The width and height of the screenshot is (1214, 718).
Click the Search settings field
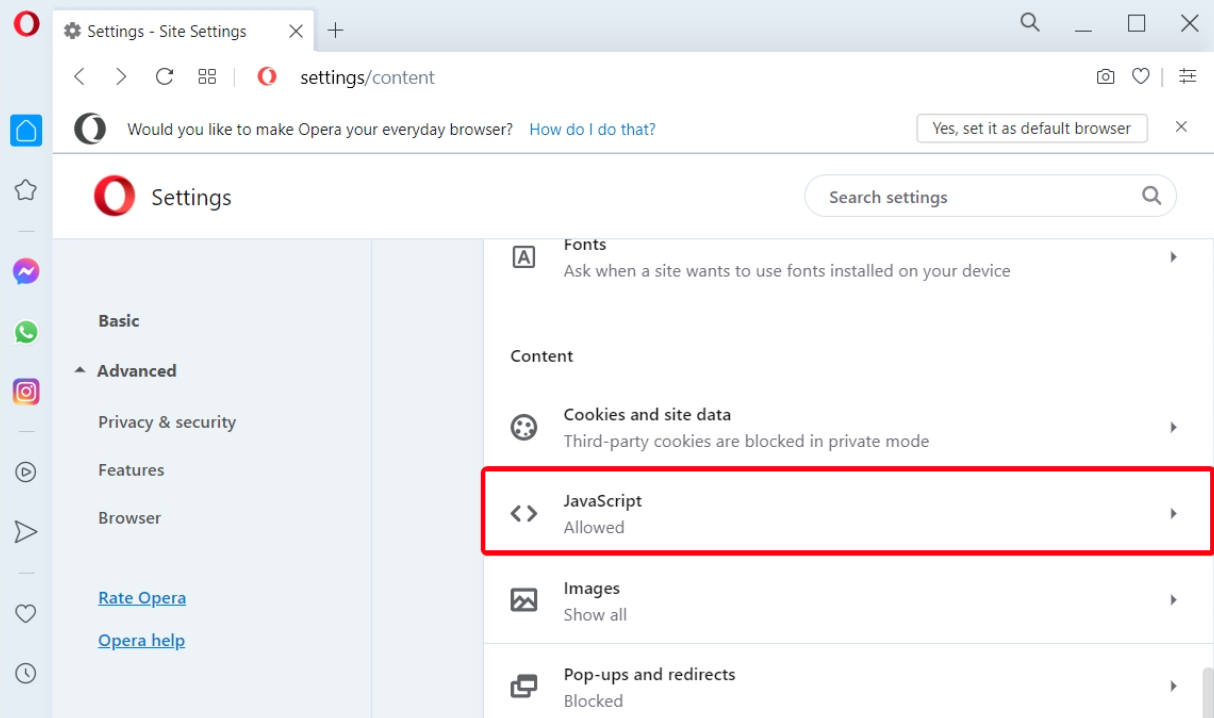point(980,197)
